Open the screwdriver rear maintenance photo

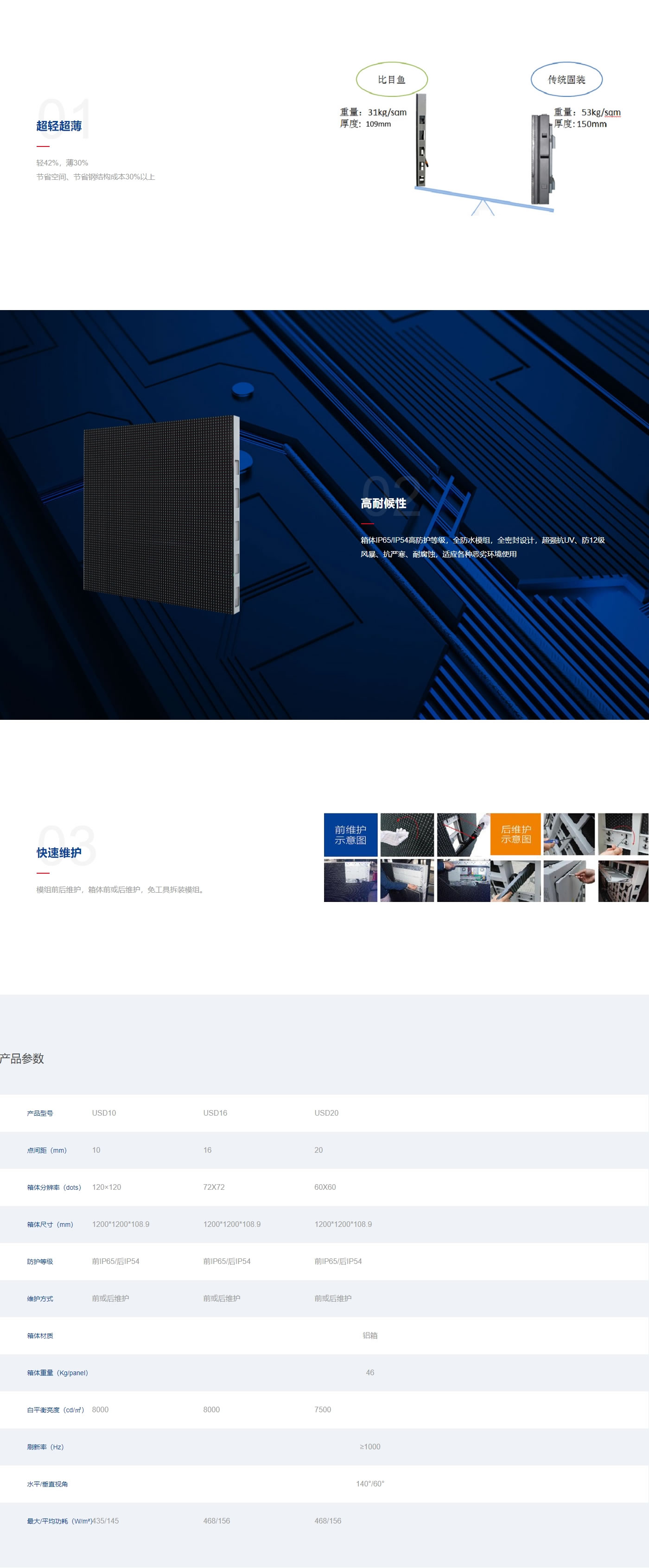569,835
